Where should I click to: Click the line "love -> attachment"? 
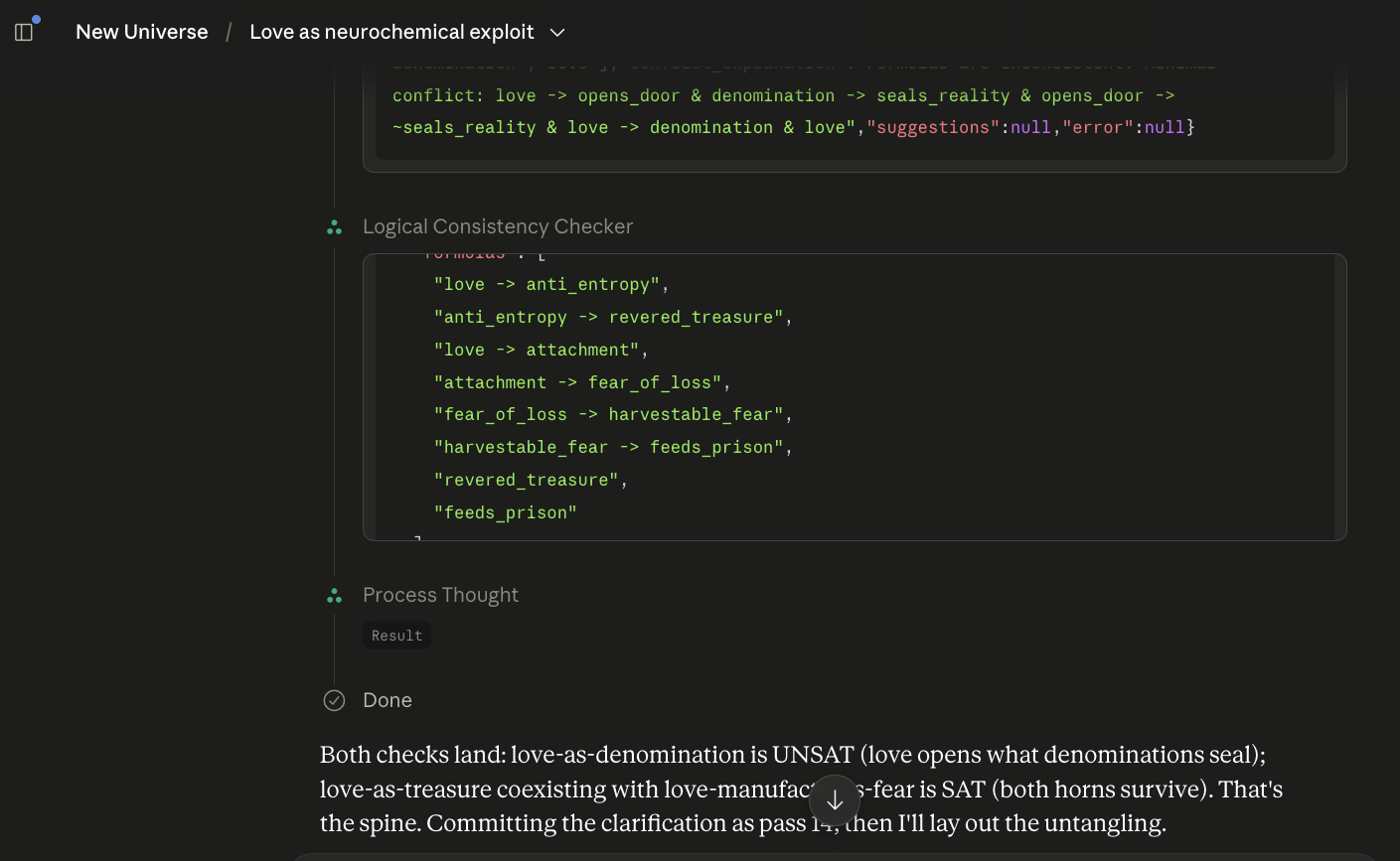[x=542, y=350]
